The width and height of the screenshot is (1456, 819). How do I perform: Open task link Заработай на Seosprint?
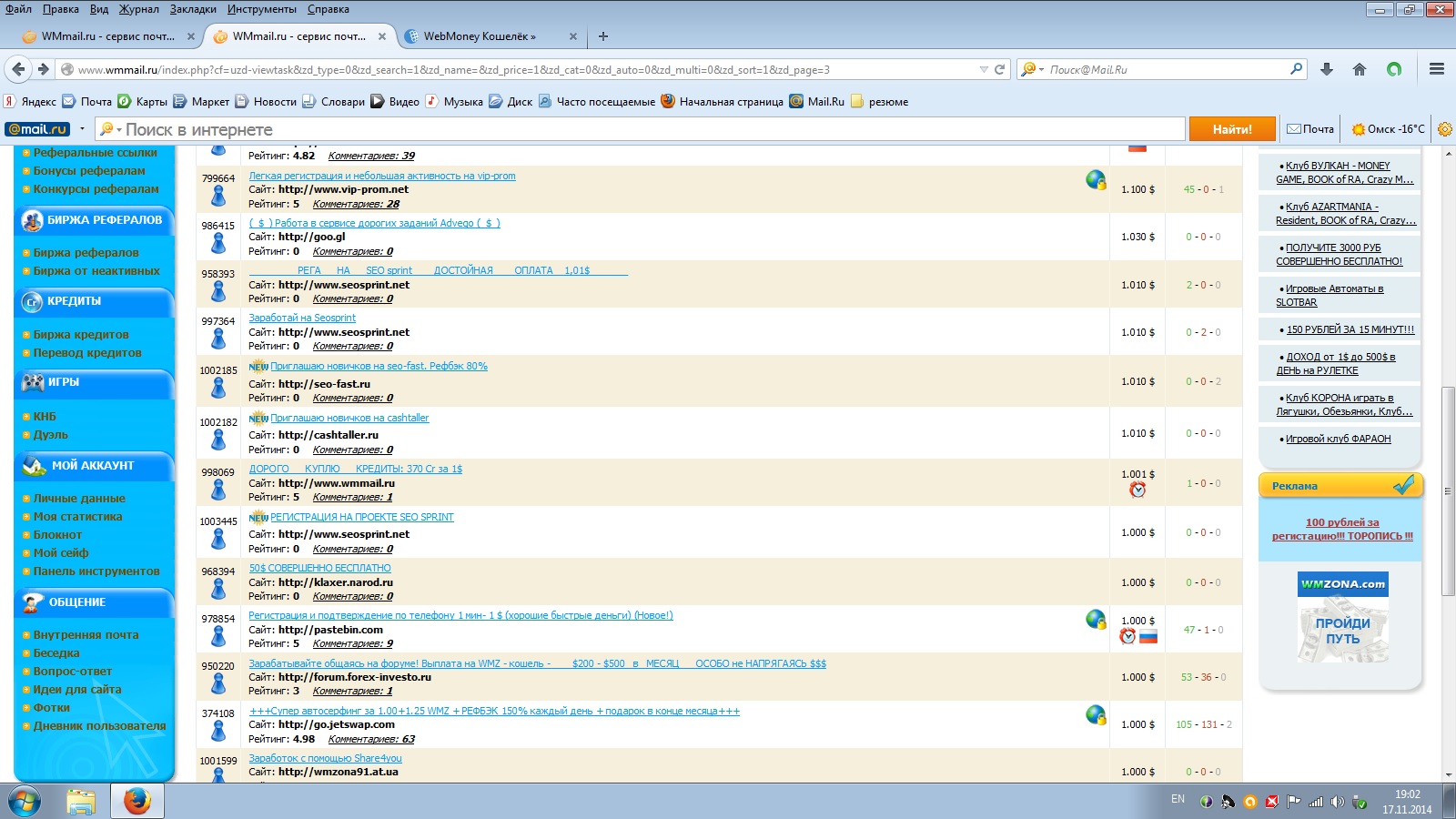coord(302,318)
